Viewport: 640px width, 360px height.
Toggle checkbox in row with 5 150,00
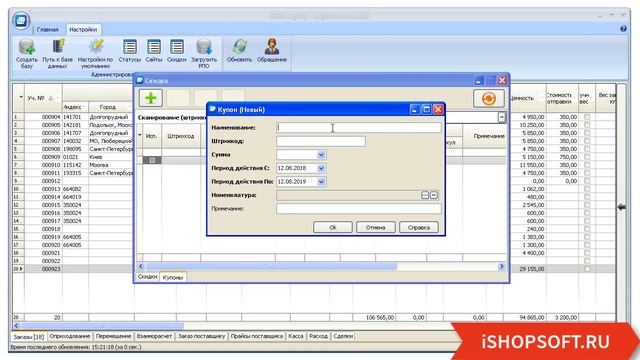pyautogui.click(x=587, y=157)
